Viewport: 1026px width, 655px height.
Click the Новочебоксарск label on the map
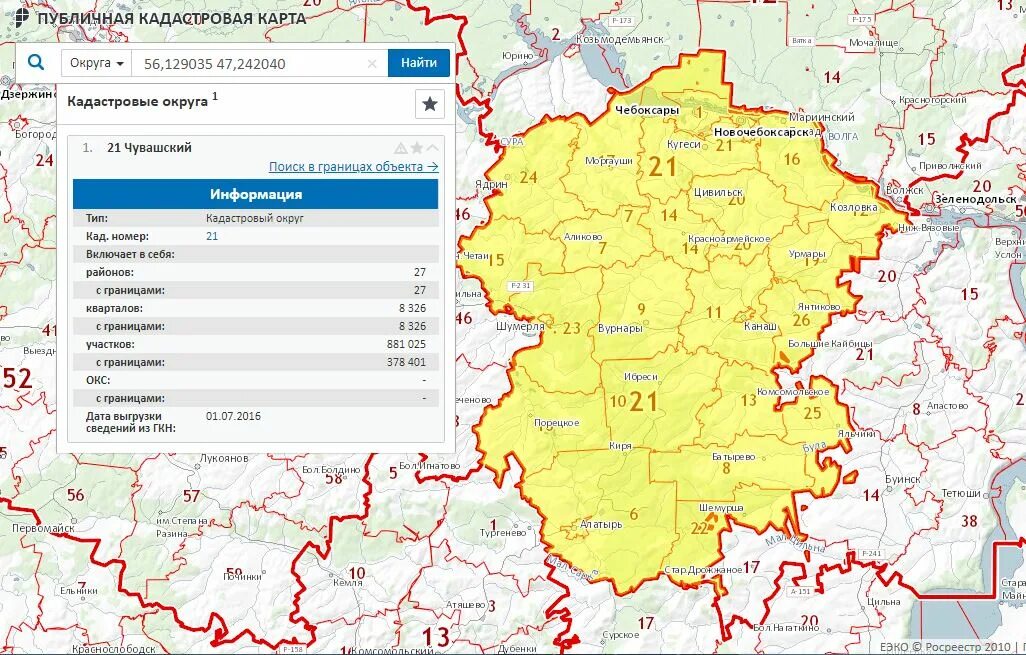pos(761,132)
